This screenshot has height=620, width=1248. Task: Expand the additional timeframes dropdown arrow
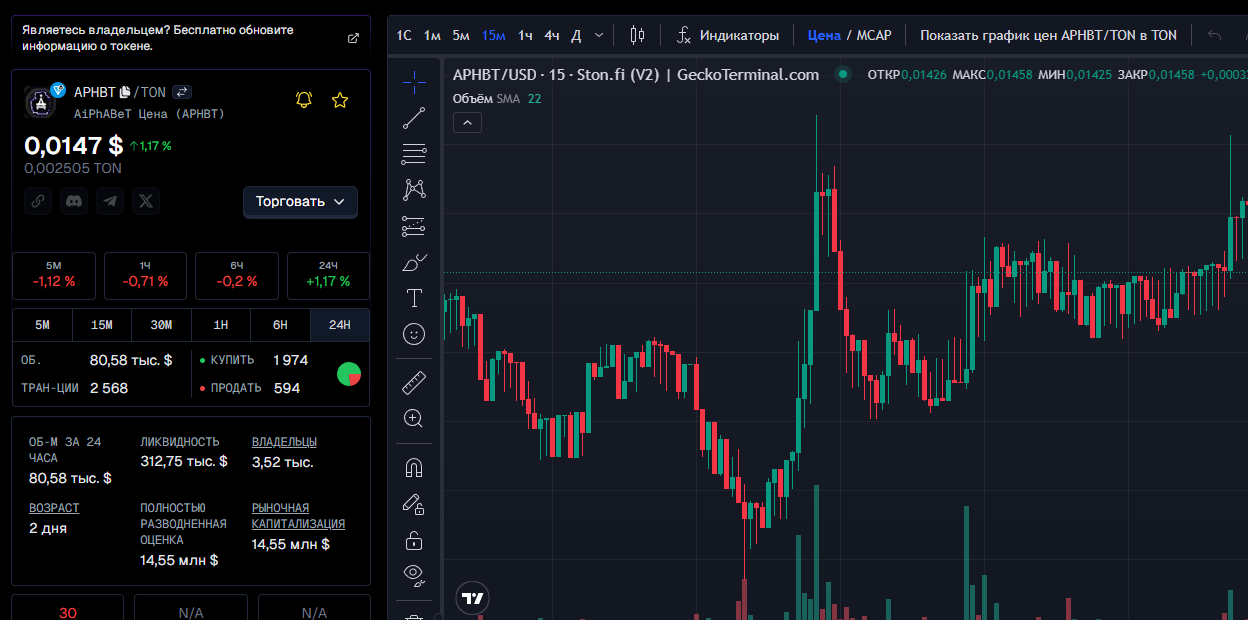(599, 35)
